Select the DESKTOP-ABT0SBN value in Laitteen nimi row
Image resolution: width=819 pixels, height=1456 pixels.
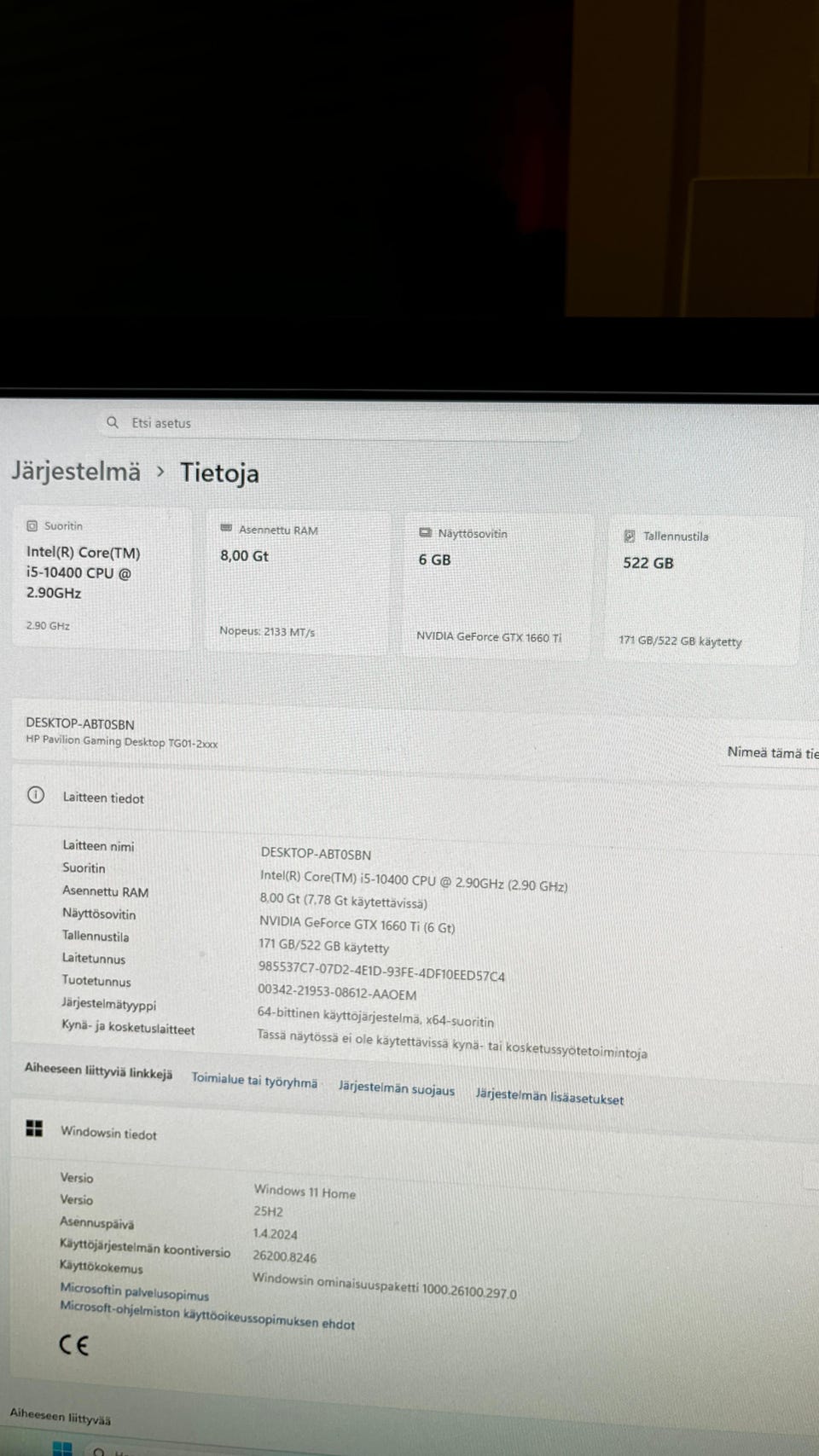[x=316, y=853]
